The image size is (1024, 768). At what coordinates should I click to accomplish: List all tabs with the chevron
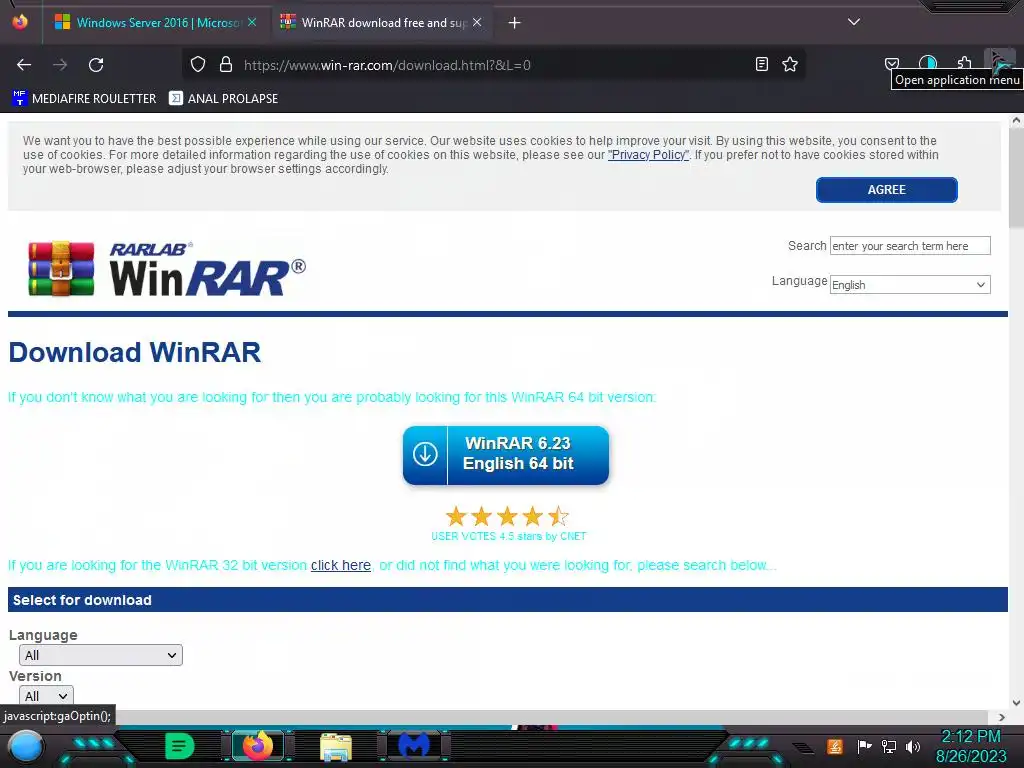click(x=854, y=22)
